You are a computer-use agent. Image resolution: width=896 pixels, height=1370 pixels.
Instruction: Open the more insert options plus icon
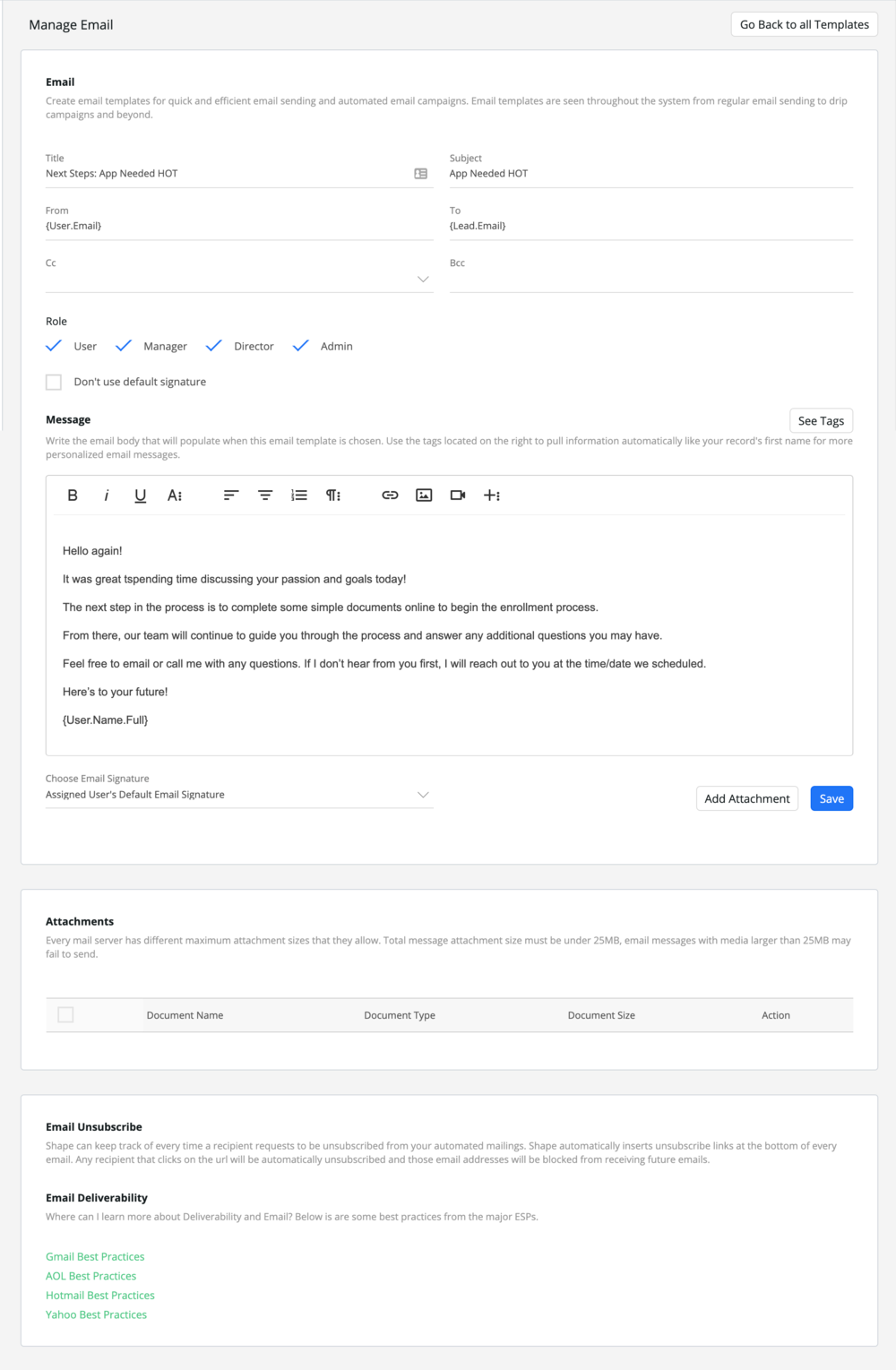tap(492, 495)
